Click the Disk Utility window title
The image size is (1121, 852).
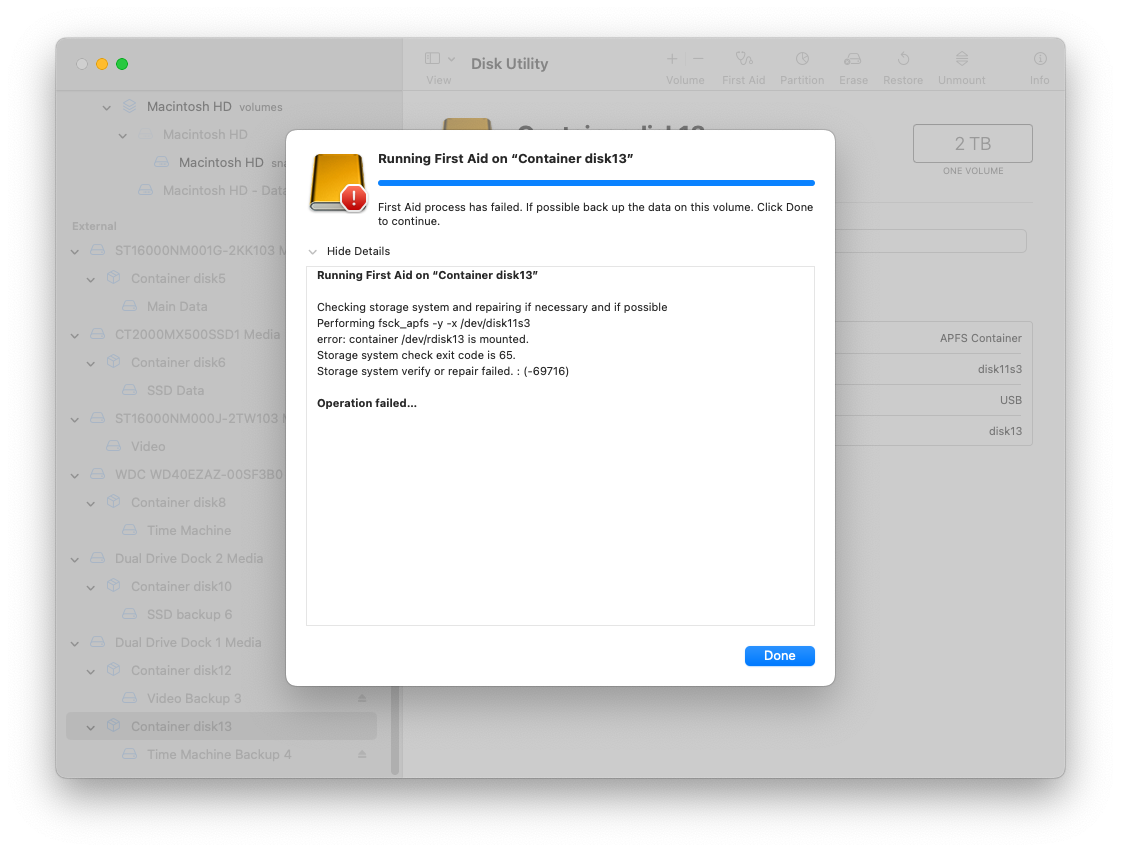coord(509,64)
